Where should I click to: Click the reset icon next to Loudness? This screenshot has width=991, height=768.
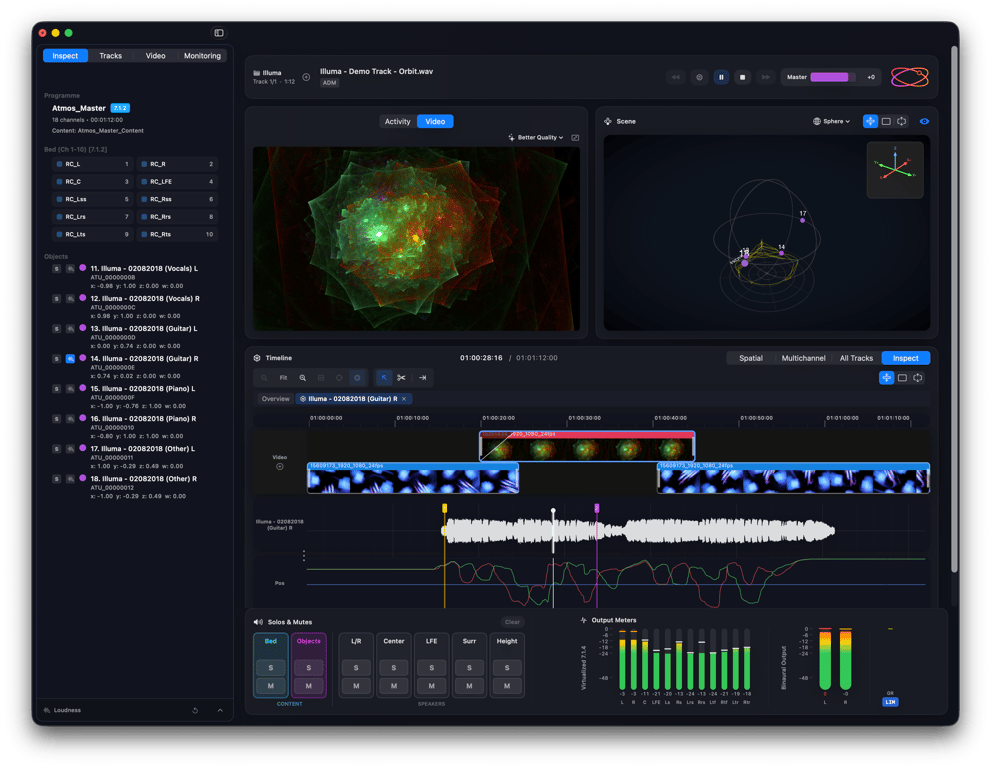(x=195, y=710)
